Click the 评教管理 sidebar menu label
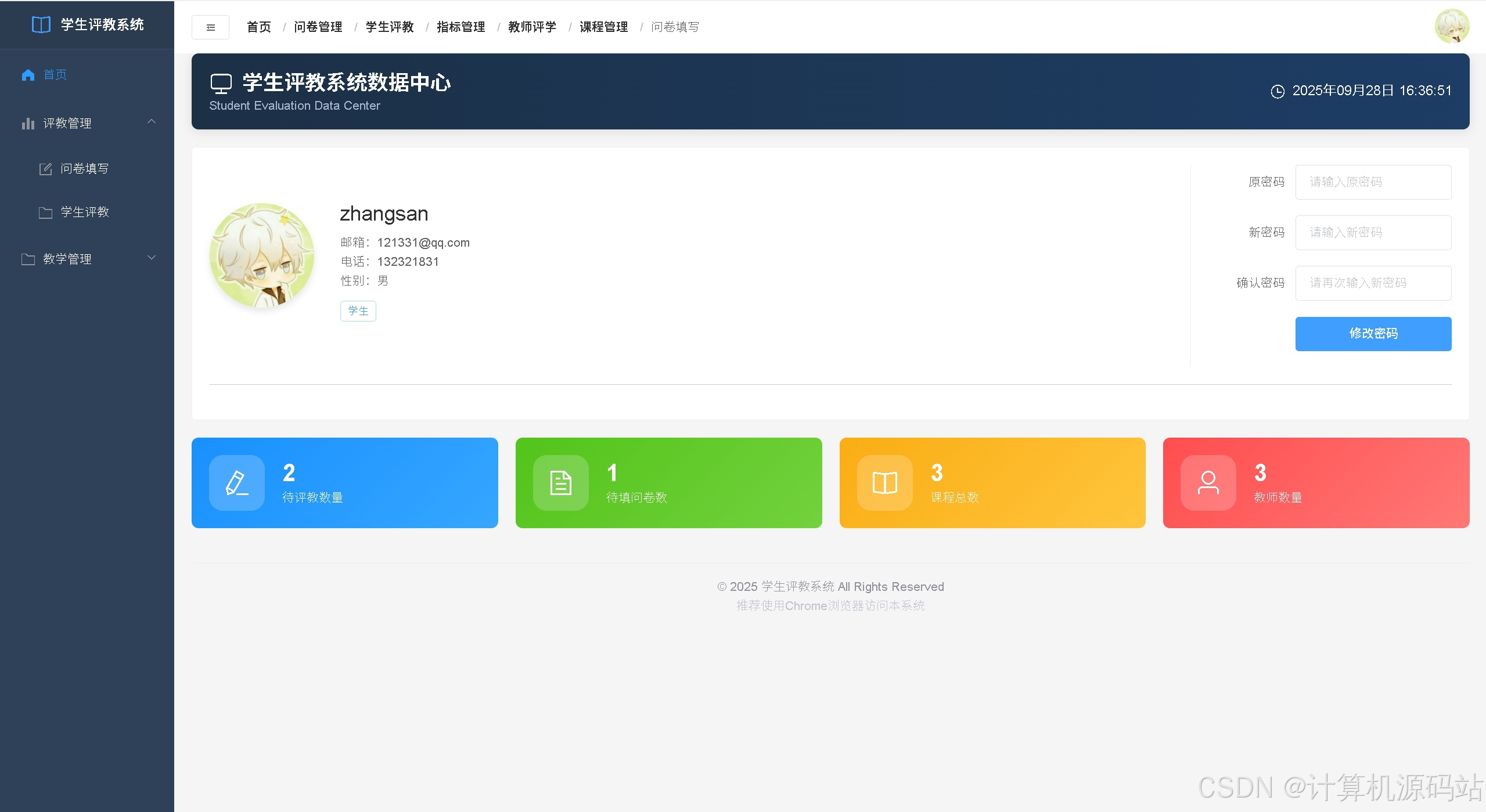Image resolution: width=1486 pixels, height=812 pixels. (x=67, y=124)
